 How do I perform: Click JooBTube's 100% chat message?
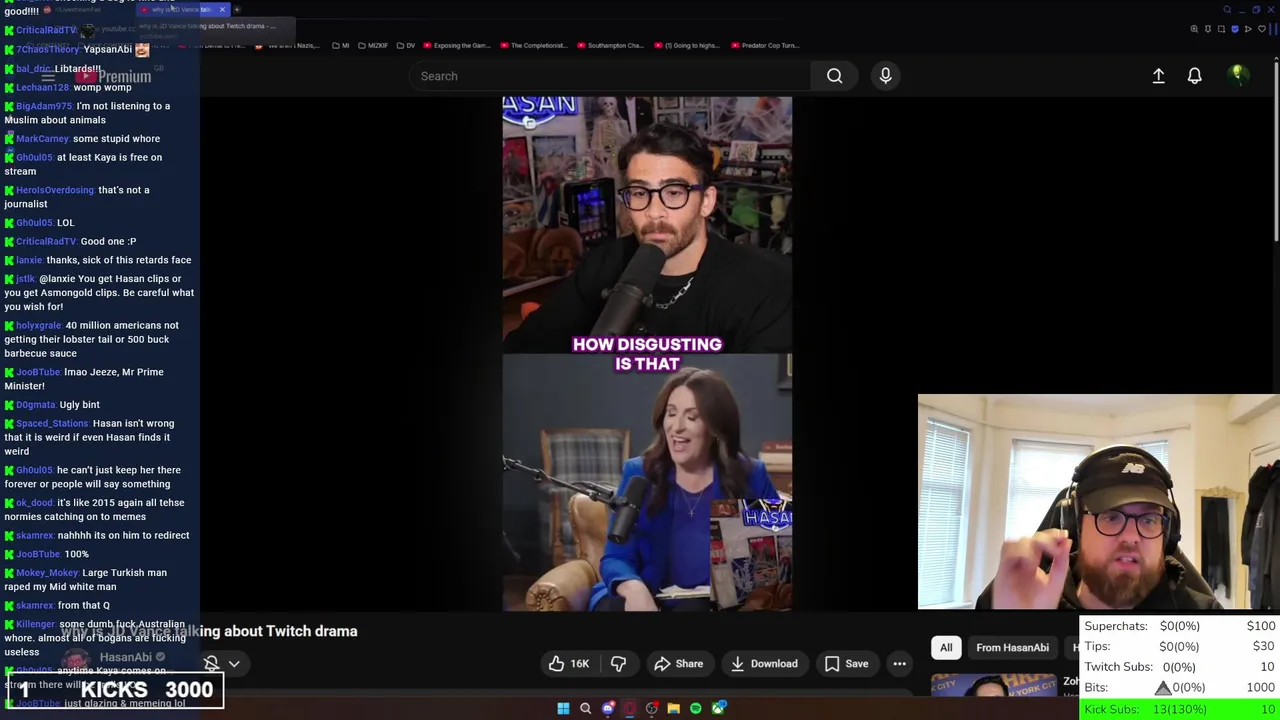[76, 554]
